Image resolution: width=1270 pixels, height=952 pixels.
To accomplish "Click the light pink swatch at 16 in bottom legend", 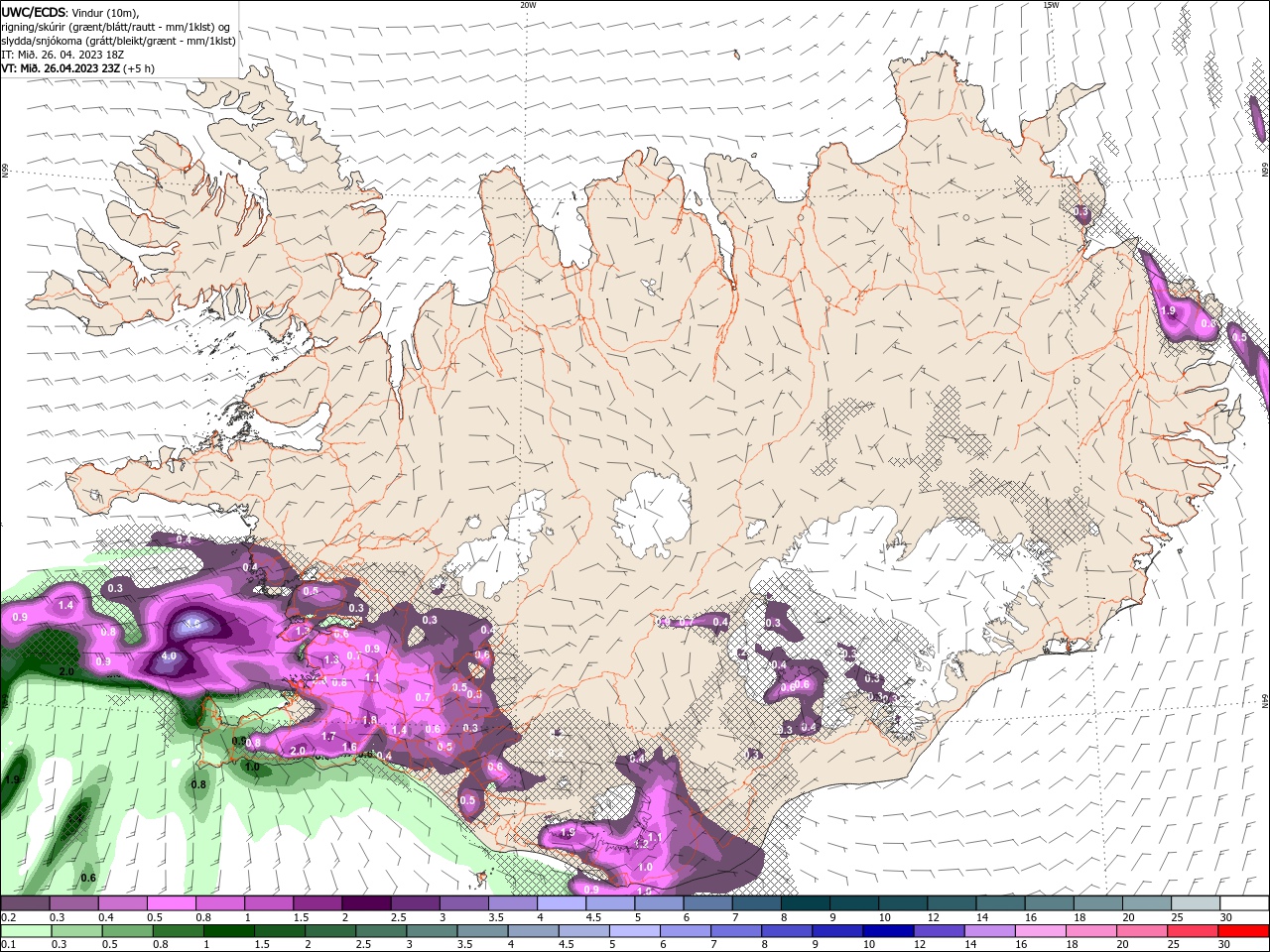I will click(x=1040, y=931).
